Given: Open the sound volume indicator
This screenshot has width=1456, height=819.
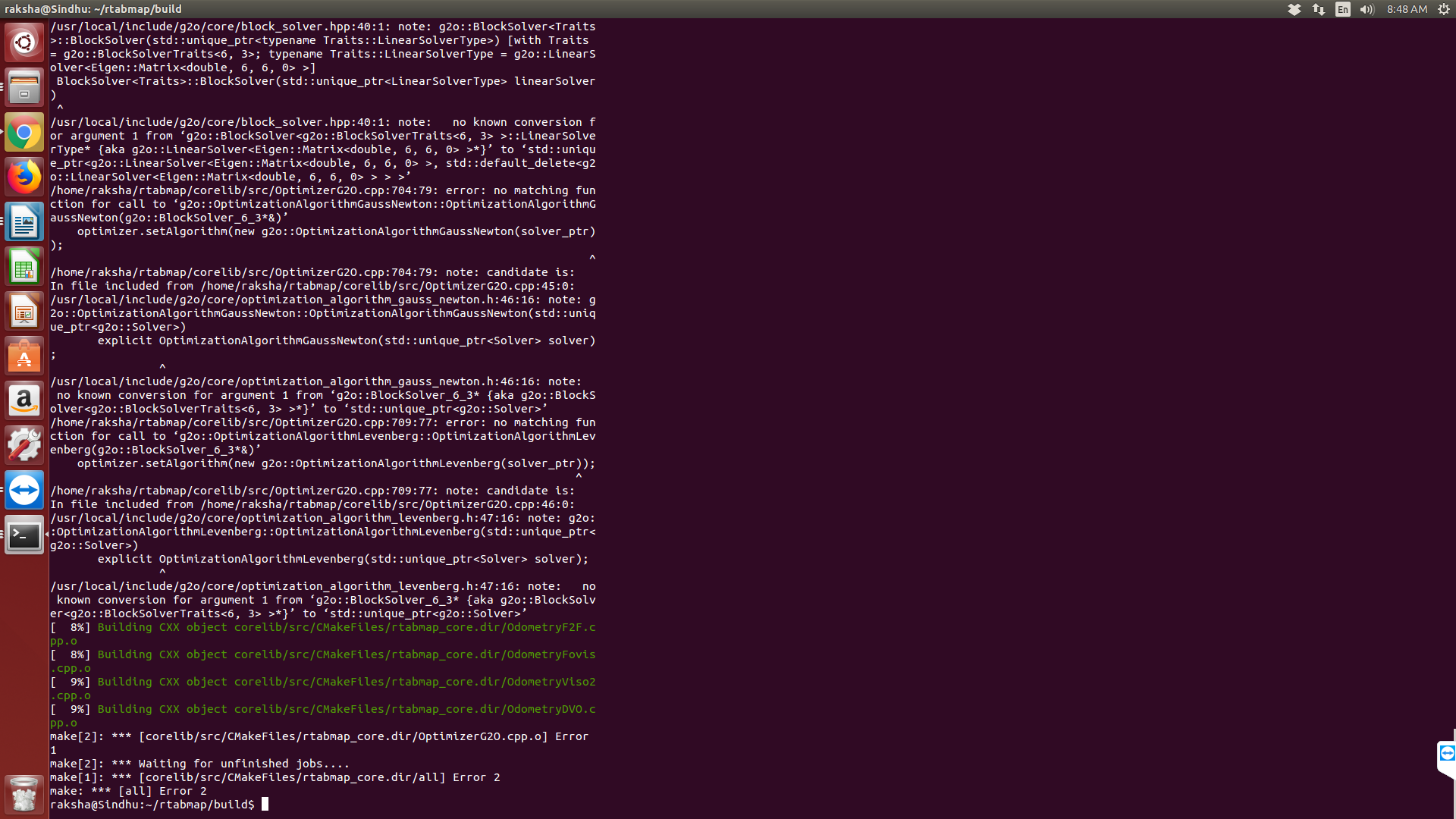Looking at the screenshot, I should pos(1367,9).
